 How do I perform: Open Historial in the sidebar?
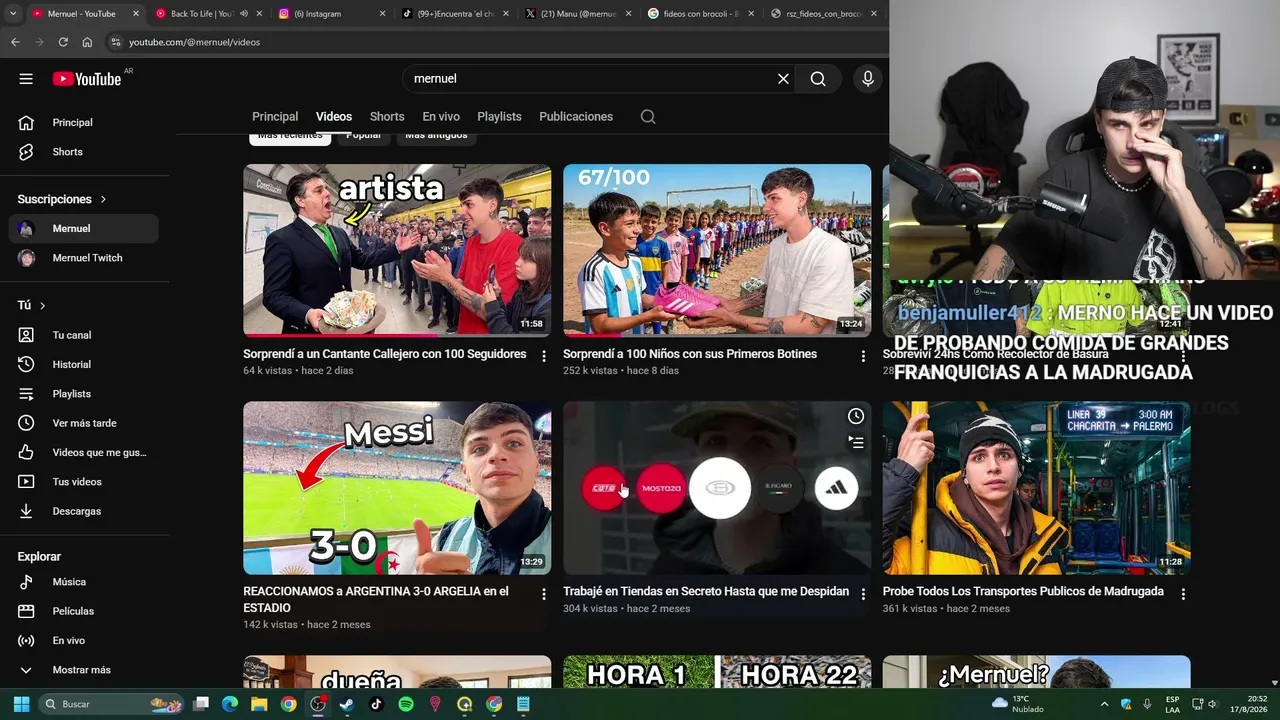tap(85, 365)
